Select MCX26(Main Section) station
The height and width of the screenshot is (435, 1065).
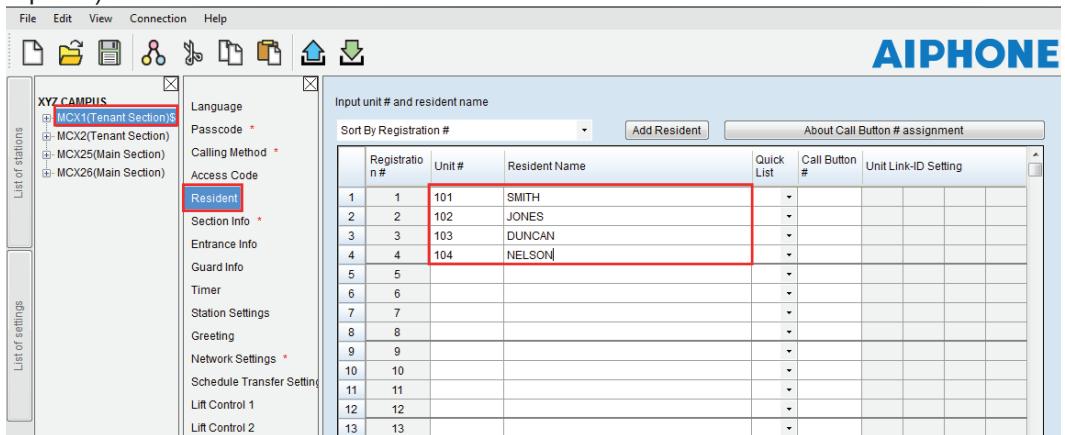111,173
